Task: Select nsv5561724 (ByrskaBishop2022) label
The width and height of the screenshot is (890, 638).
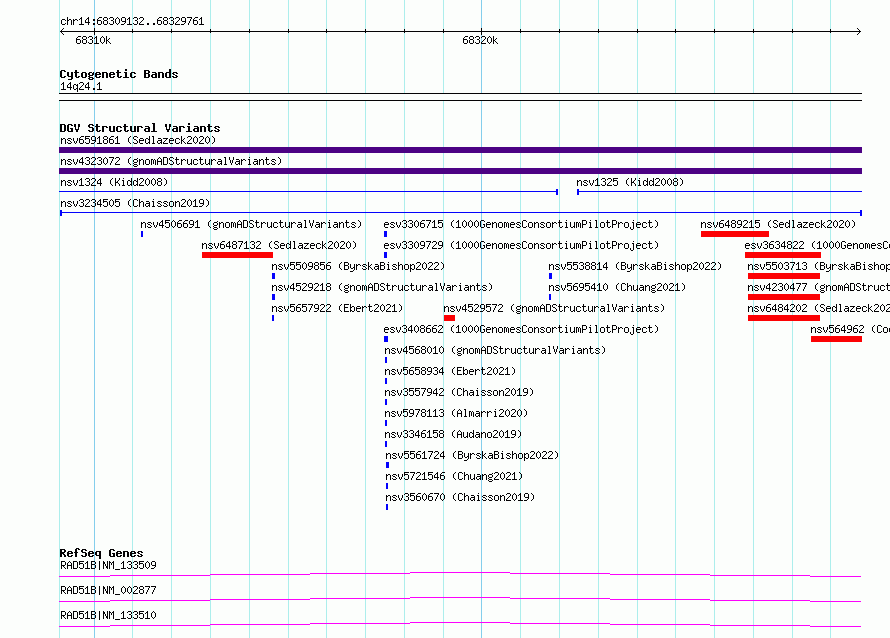Action: click(472, 455)
